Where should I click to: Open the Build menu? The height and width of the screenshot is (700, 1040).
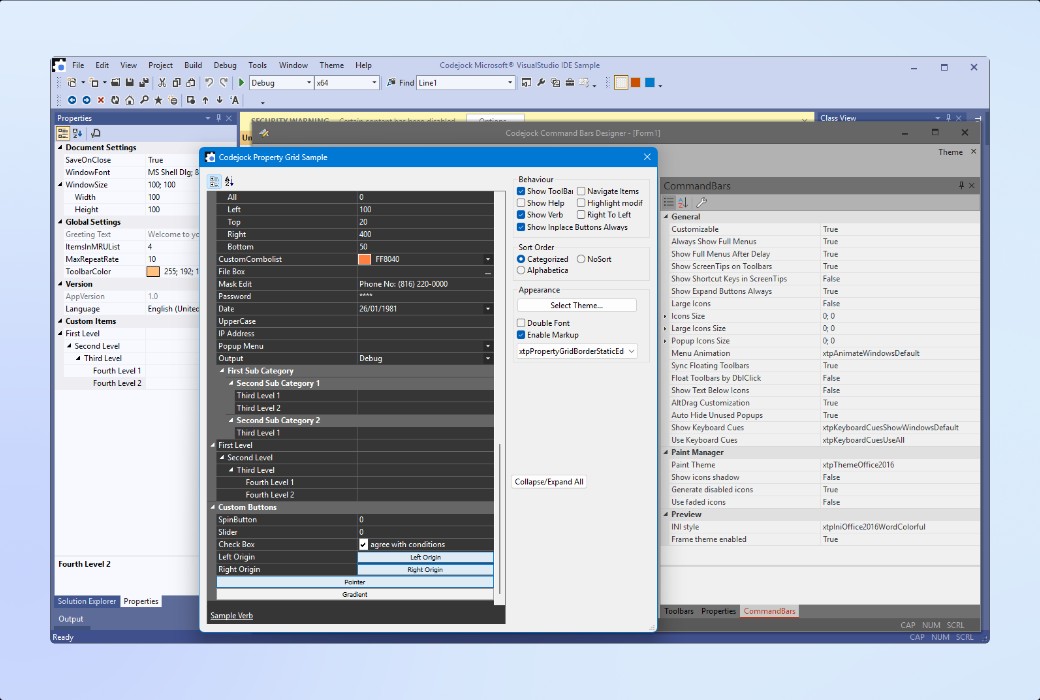193,66
